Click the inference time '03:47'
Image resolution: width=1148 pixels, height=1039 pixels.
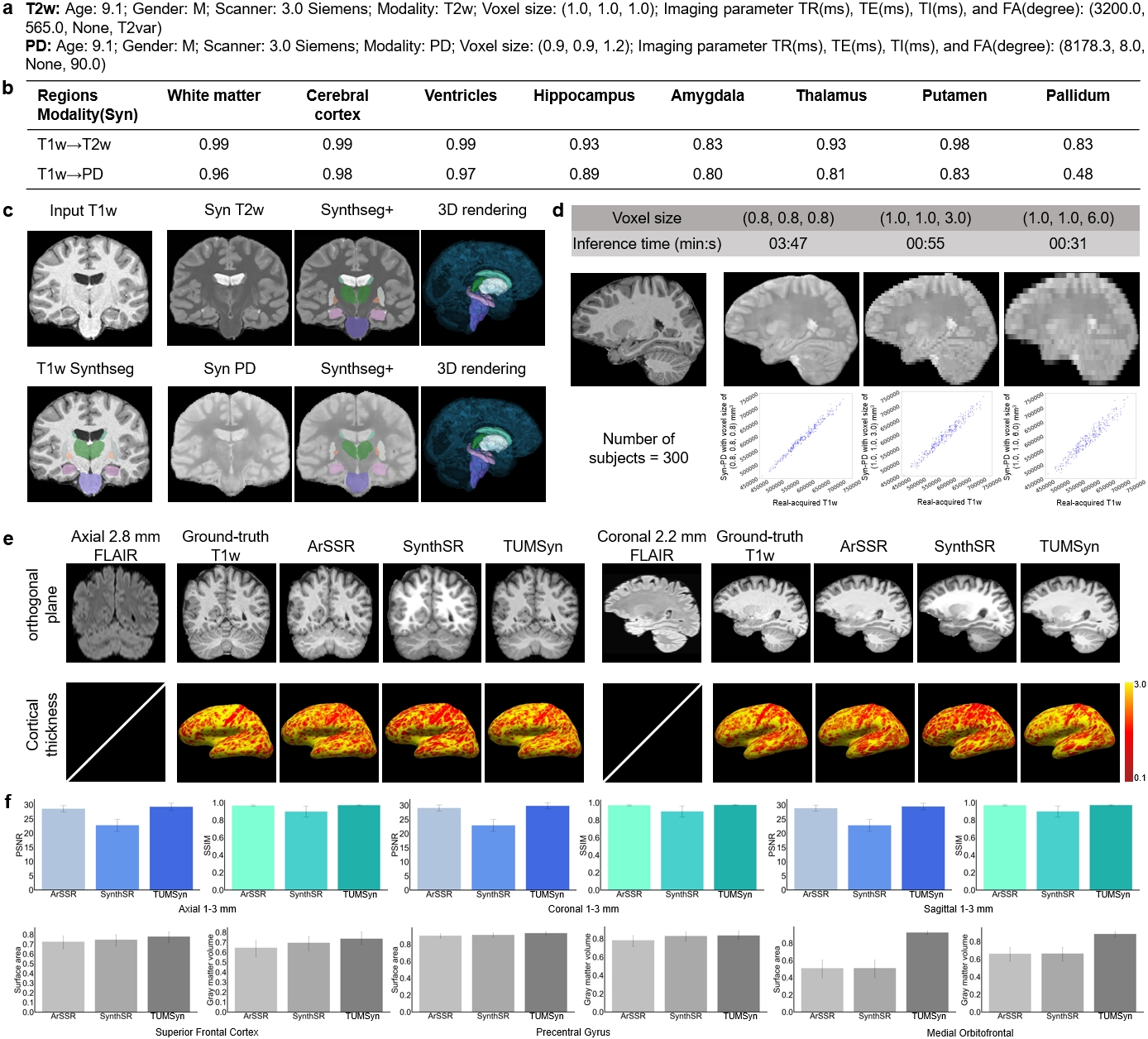(x=787, y=244)
